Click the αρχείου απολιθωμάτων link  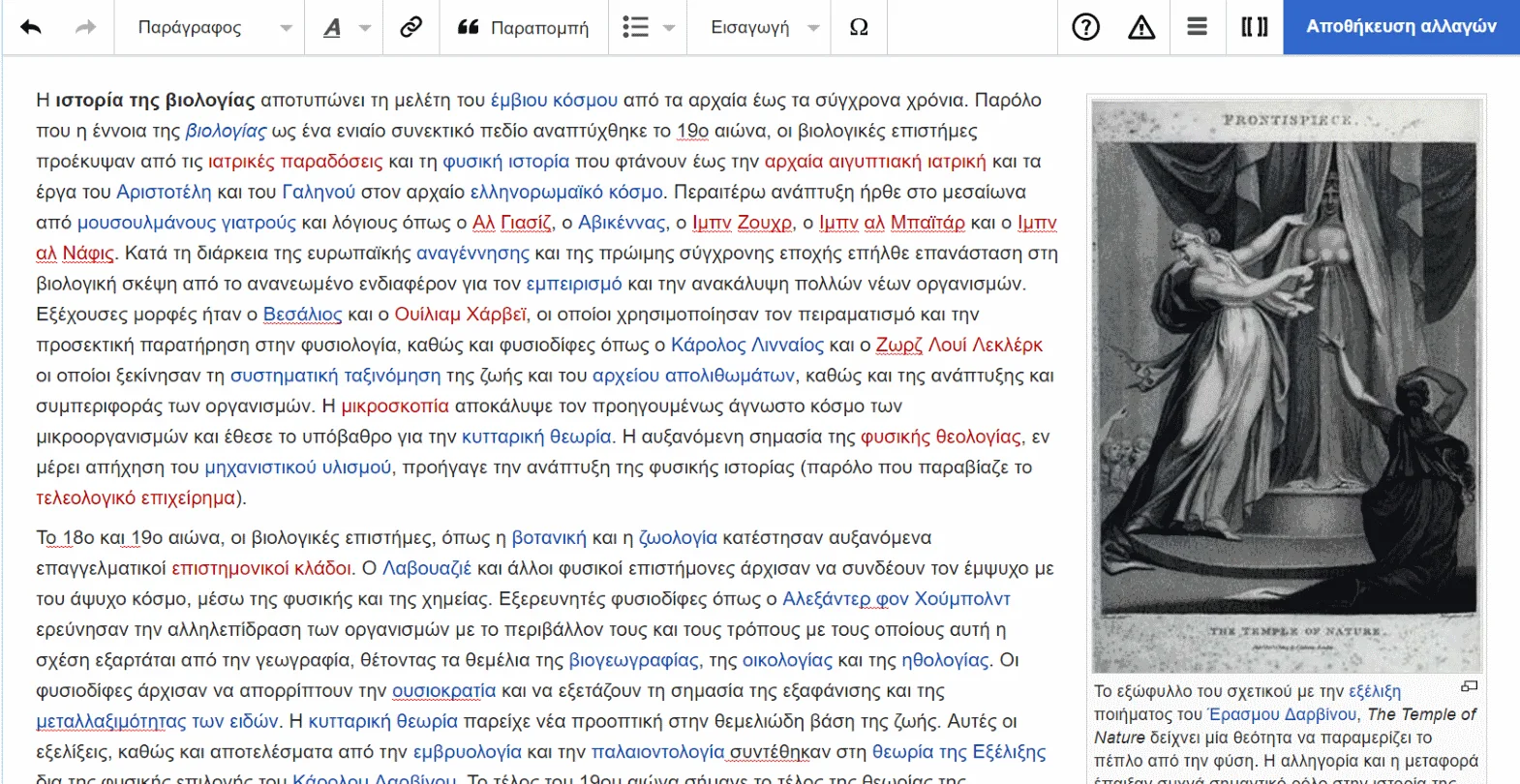point(693,376)
